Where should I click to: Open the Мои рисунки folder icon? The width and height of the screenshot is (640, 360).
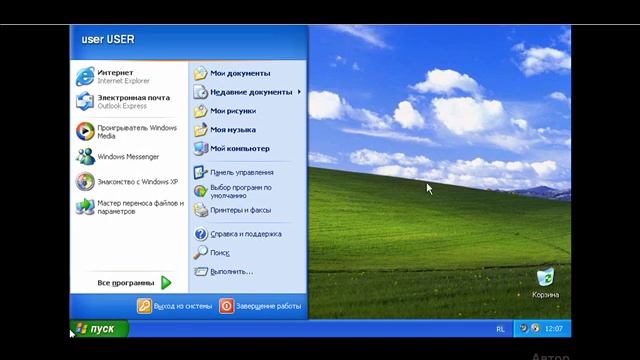click(x=200, y=111)
